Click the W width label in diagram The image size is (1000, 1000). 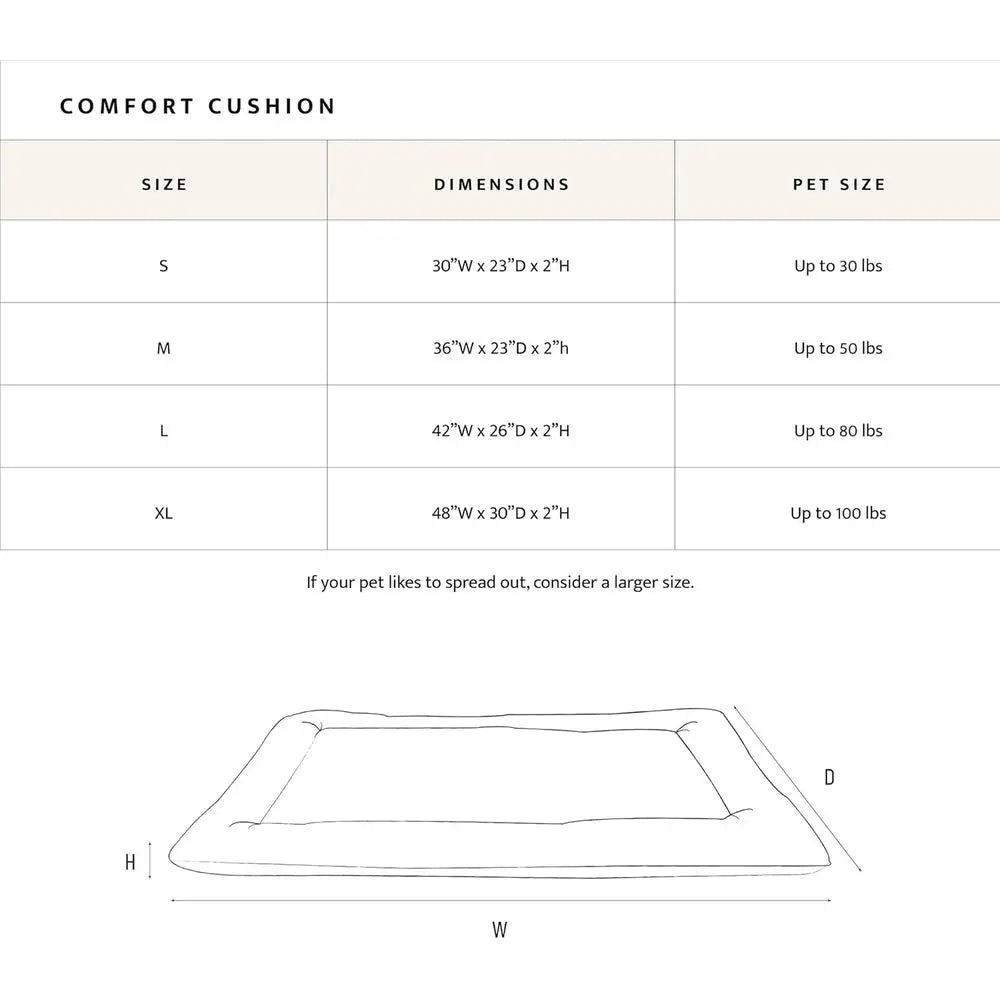499,930
